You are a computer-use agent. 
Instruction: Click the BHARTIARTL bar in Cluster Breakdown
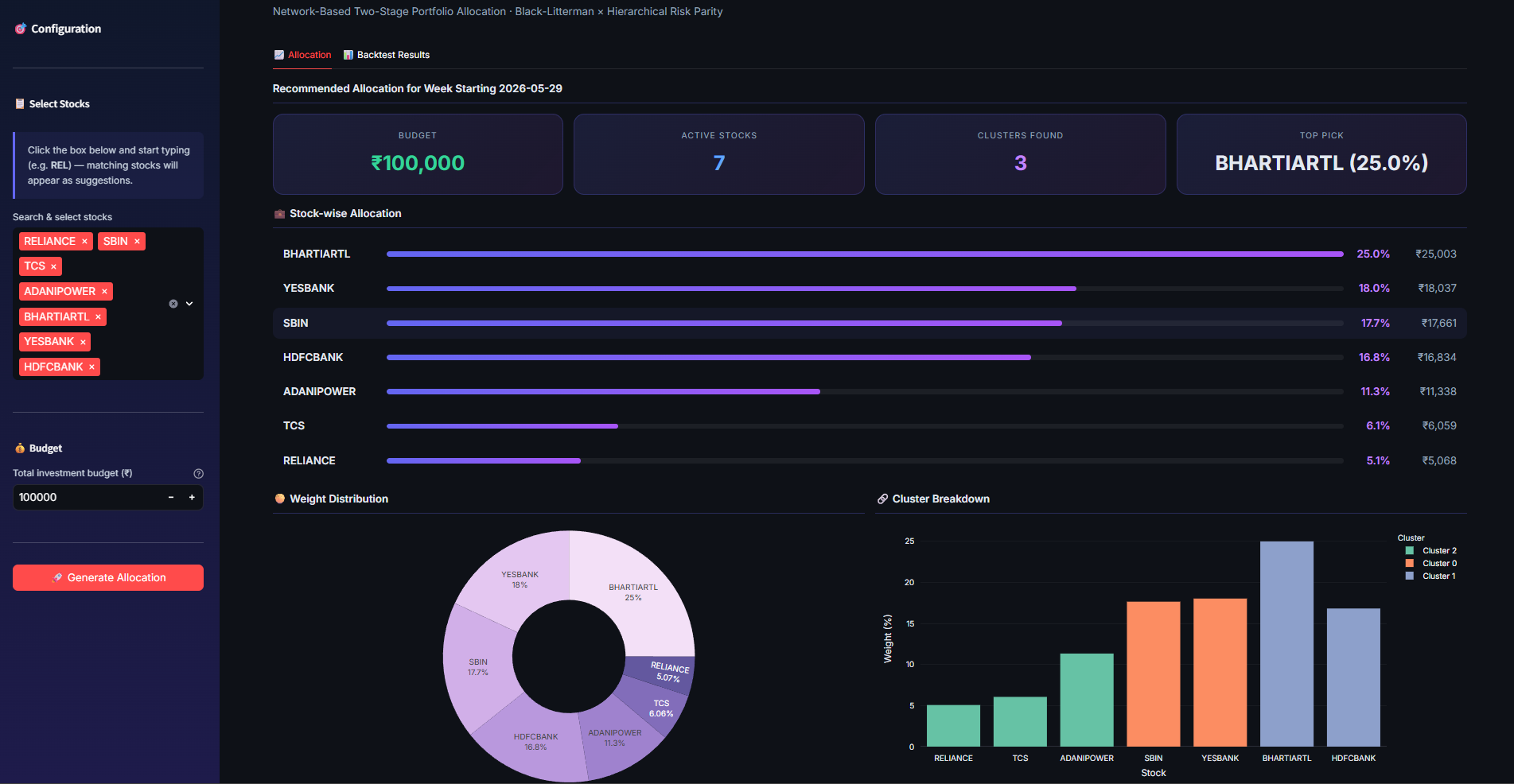click(1287, 644)
